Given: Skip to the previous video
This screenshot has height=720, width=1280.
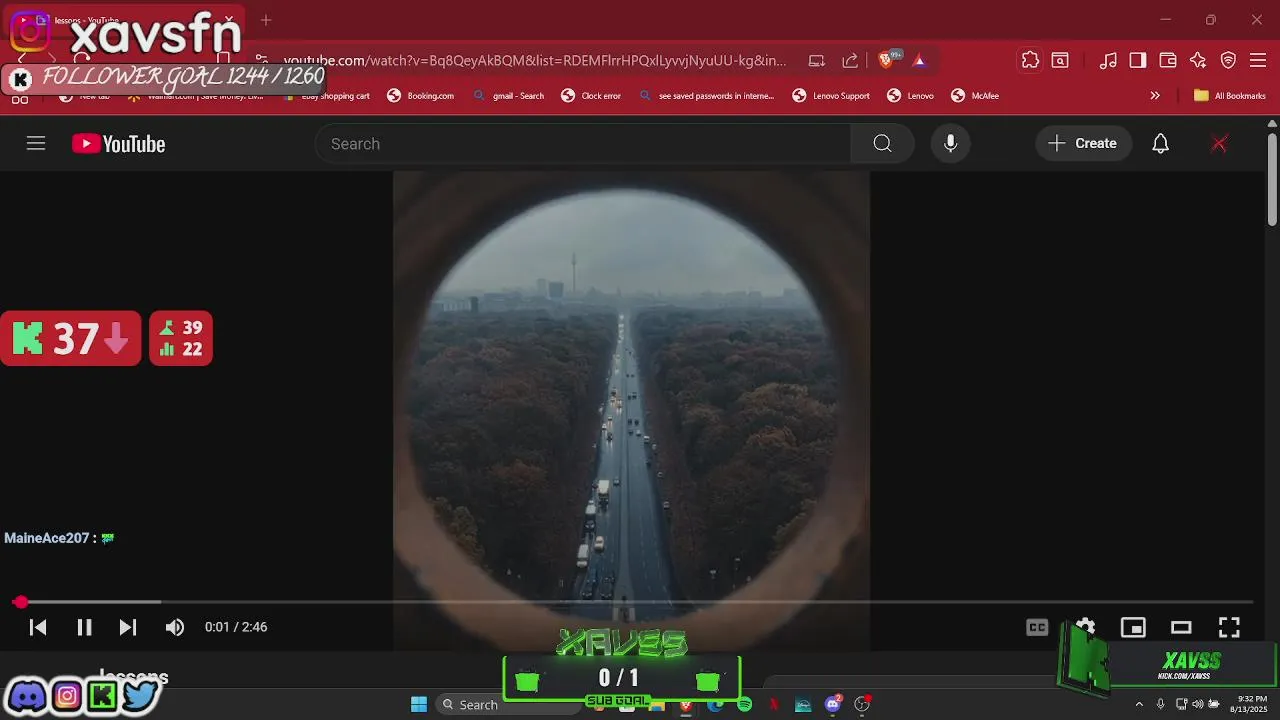Looking at the screenshot, I should (x=38, y=627).
